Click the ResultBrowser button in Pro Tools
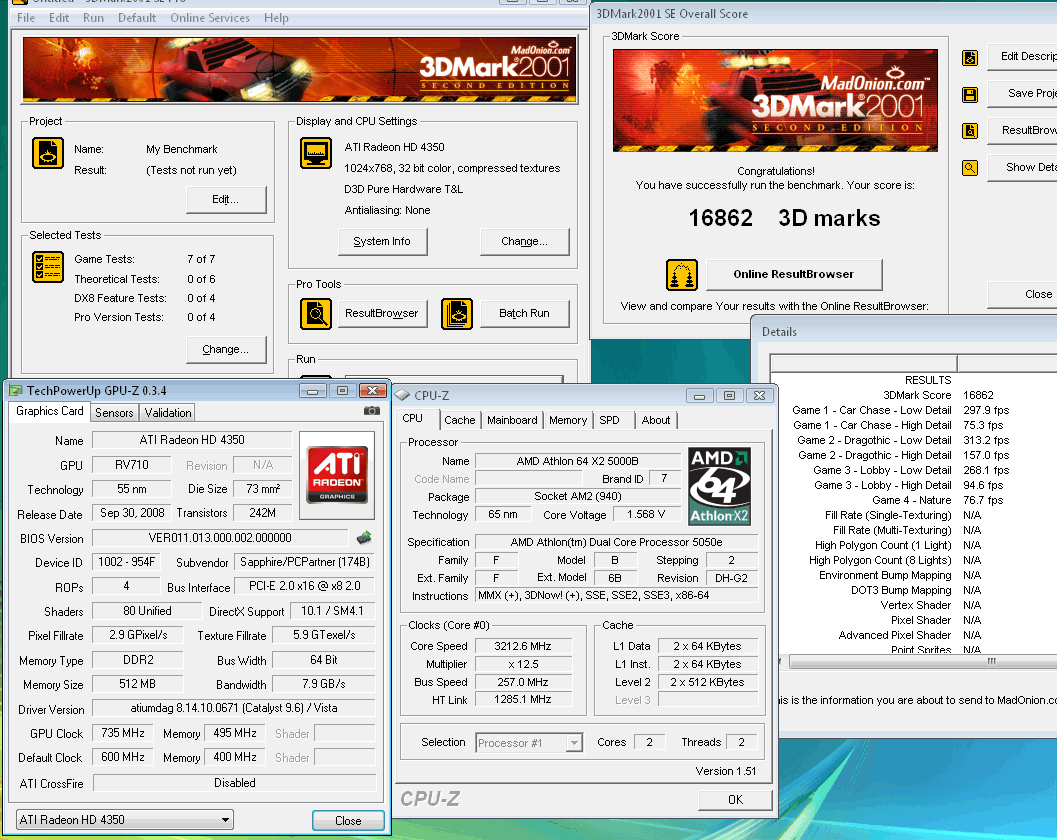The width and height of the screenshot is (1057, 840). pos(382,313)
